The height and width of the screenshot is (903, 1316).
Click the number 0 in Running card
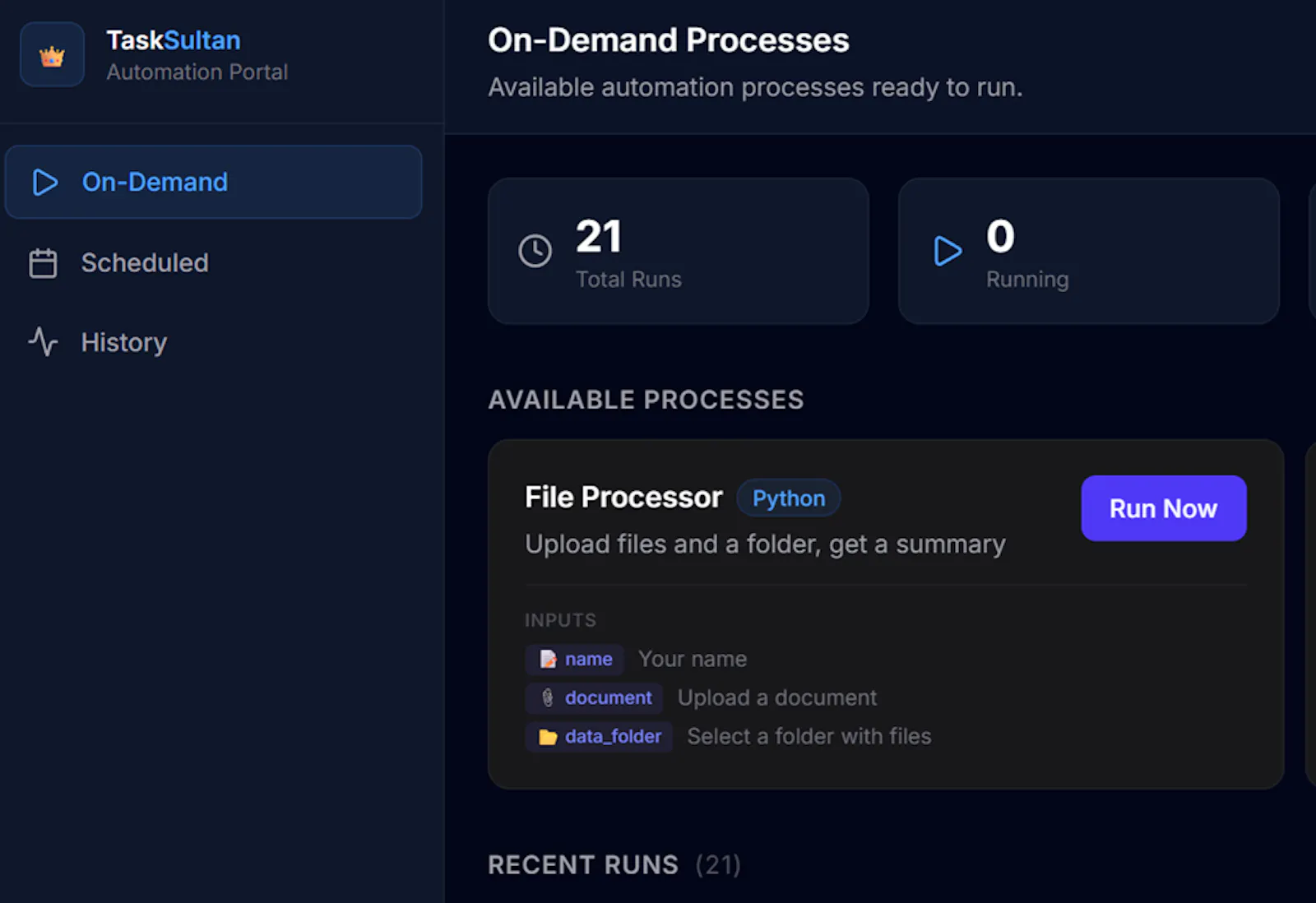(x=1000, y=237)
